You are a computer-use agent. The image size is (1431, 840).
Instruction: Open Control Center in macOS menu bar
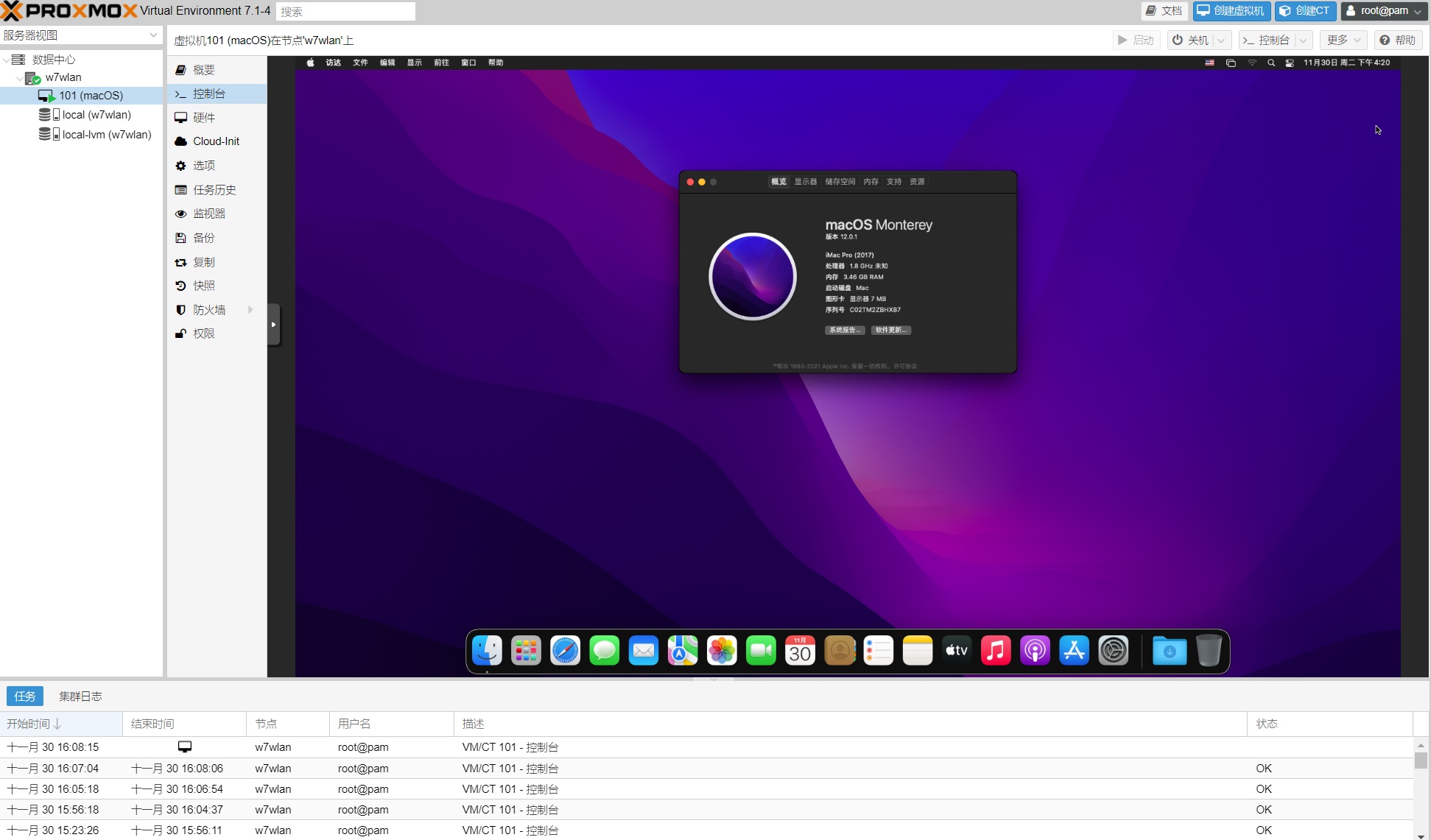(1290, 63)
